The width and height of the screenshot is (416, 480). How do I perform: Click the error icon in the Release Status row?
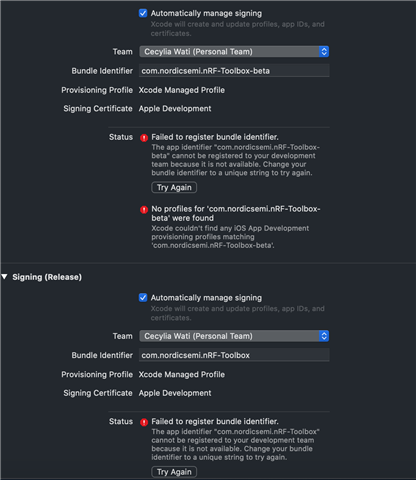click(x=144, y=422)
